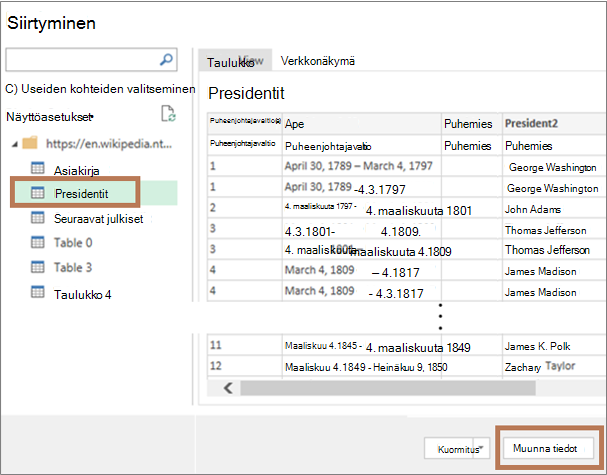
Task: Open the Kuormitus dropdown arrow
Action: (481, 448)
